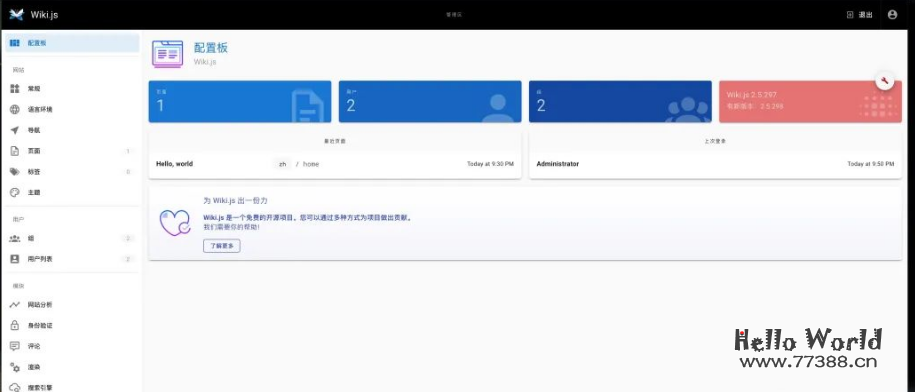
Task: Open the Rendering gears icon
Action: click(x=15, y=367)
